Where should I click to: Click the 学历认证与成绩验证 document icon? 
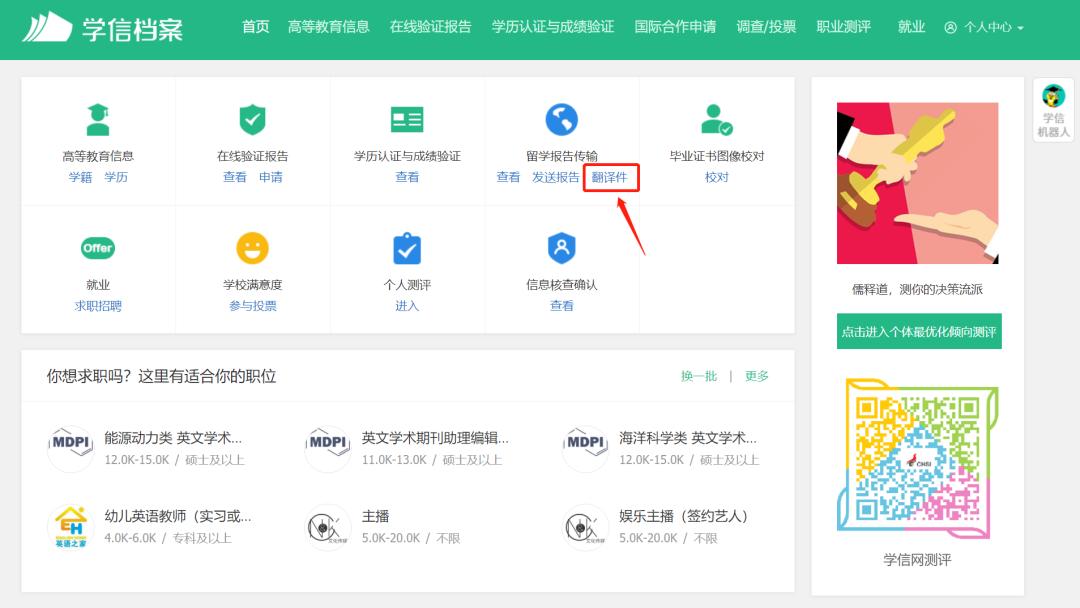[406, 118]
